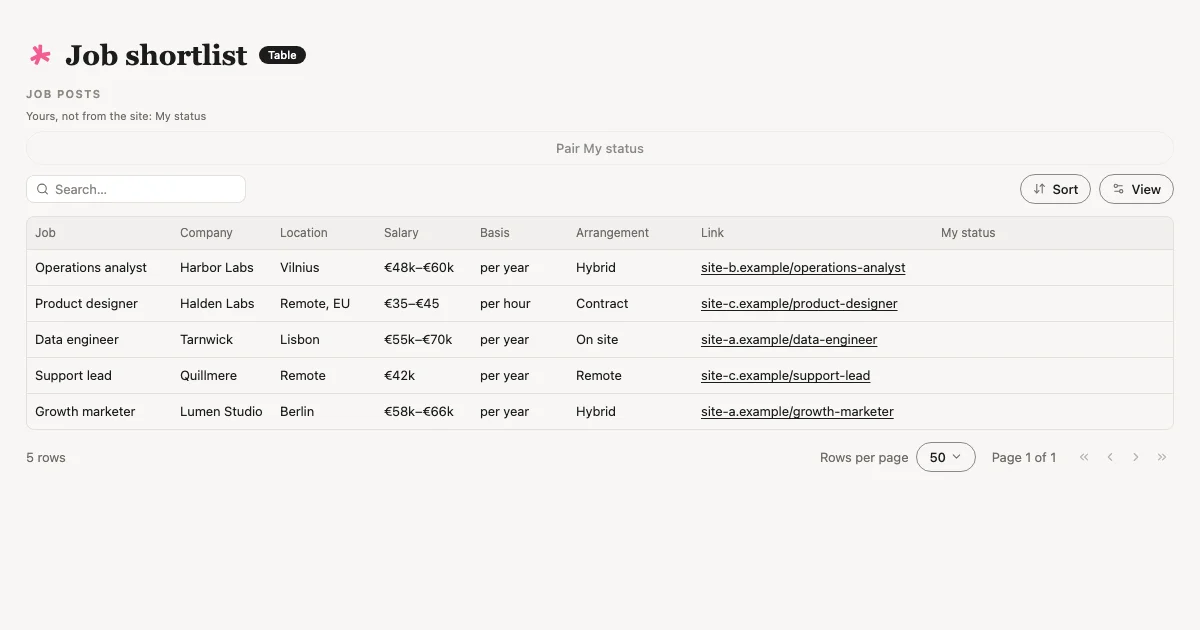Open site-b.example/operations-analyst link
This screenshot has height=630, width=1200.
(x=803, y=267)
